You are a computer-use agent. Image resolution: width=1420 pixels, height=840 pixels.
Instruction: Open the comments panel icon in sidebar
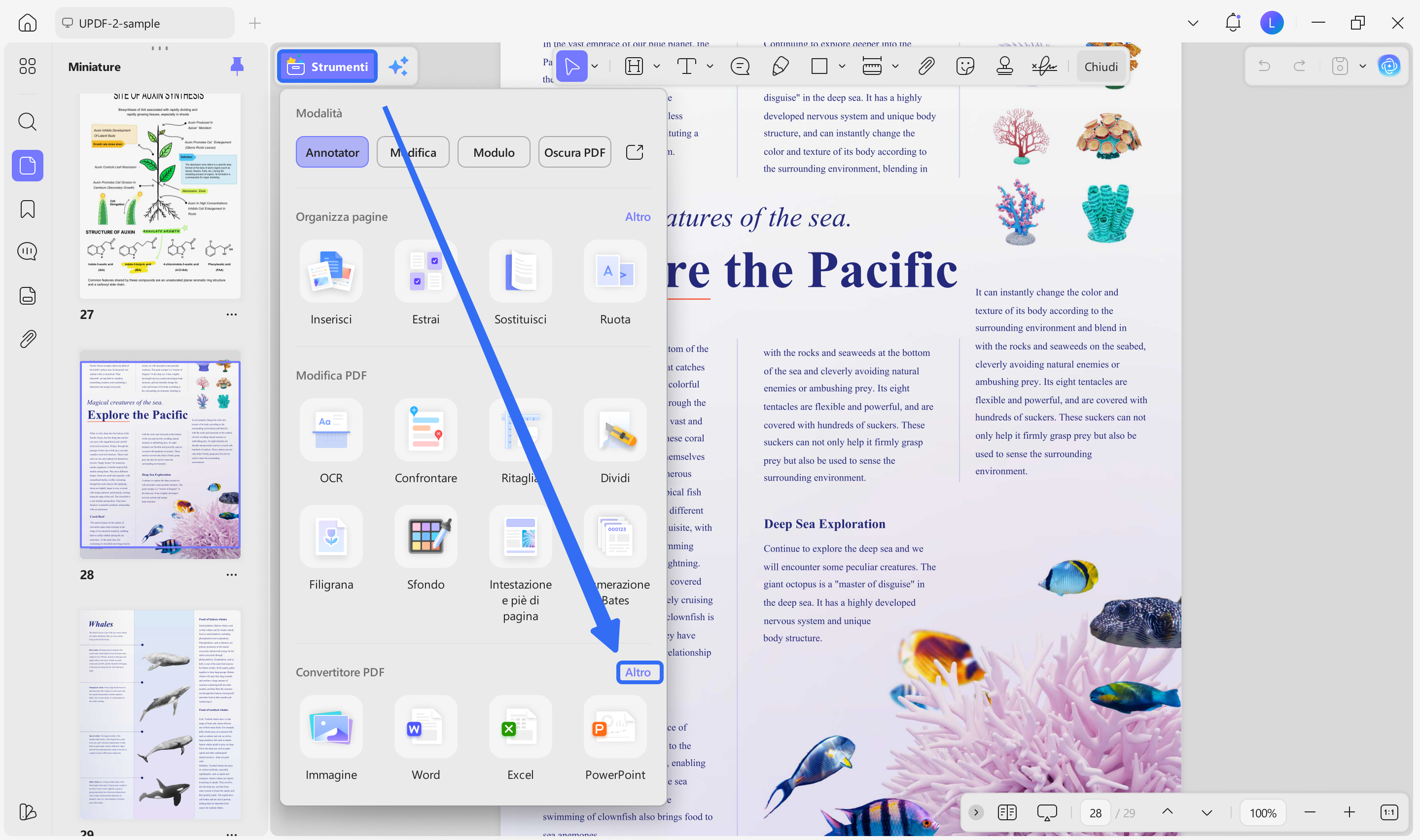coord(27,251)
